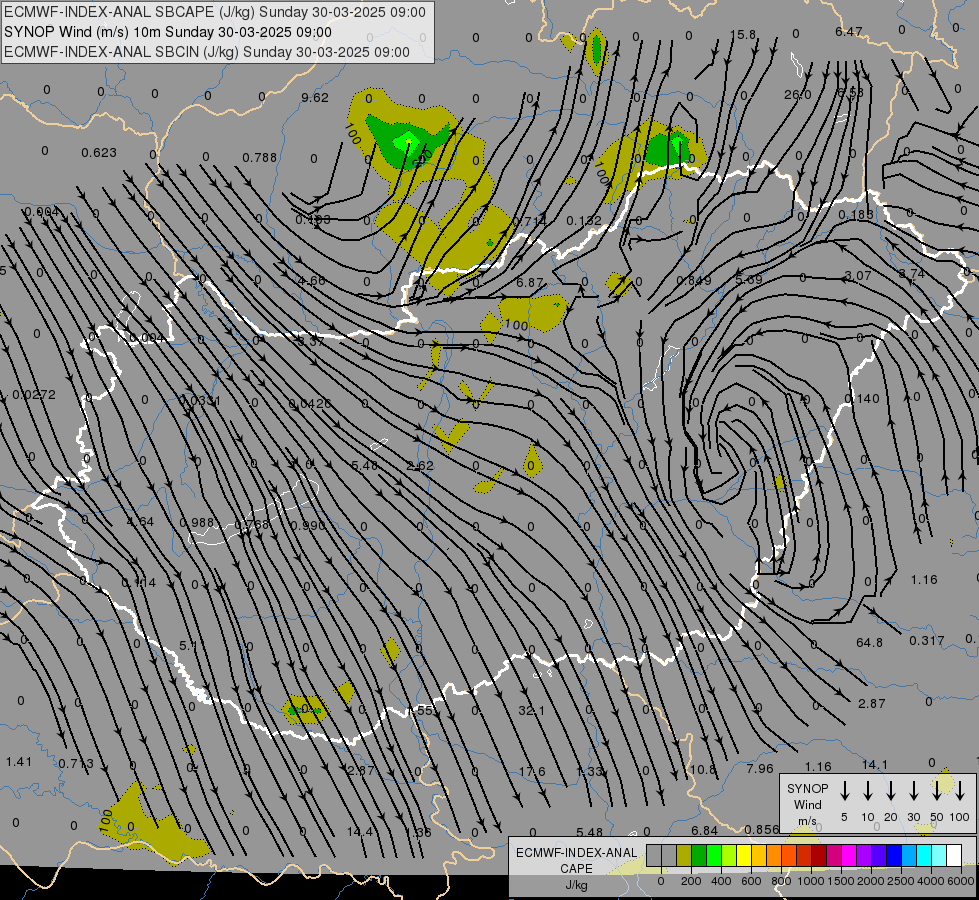Pick the dark red swatch at 1000 J/kg
979x900 pixels.
point(819,856)
